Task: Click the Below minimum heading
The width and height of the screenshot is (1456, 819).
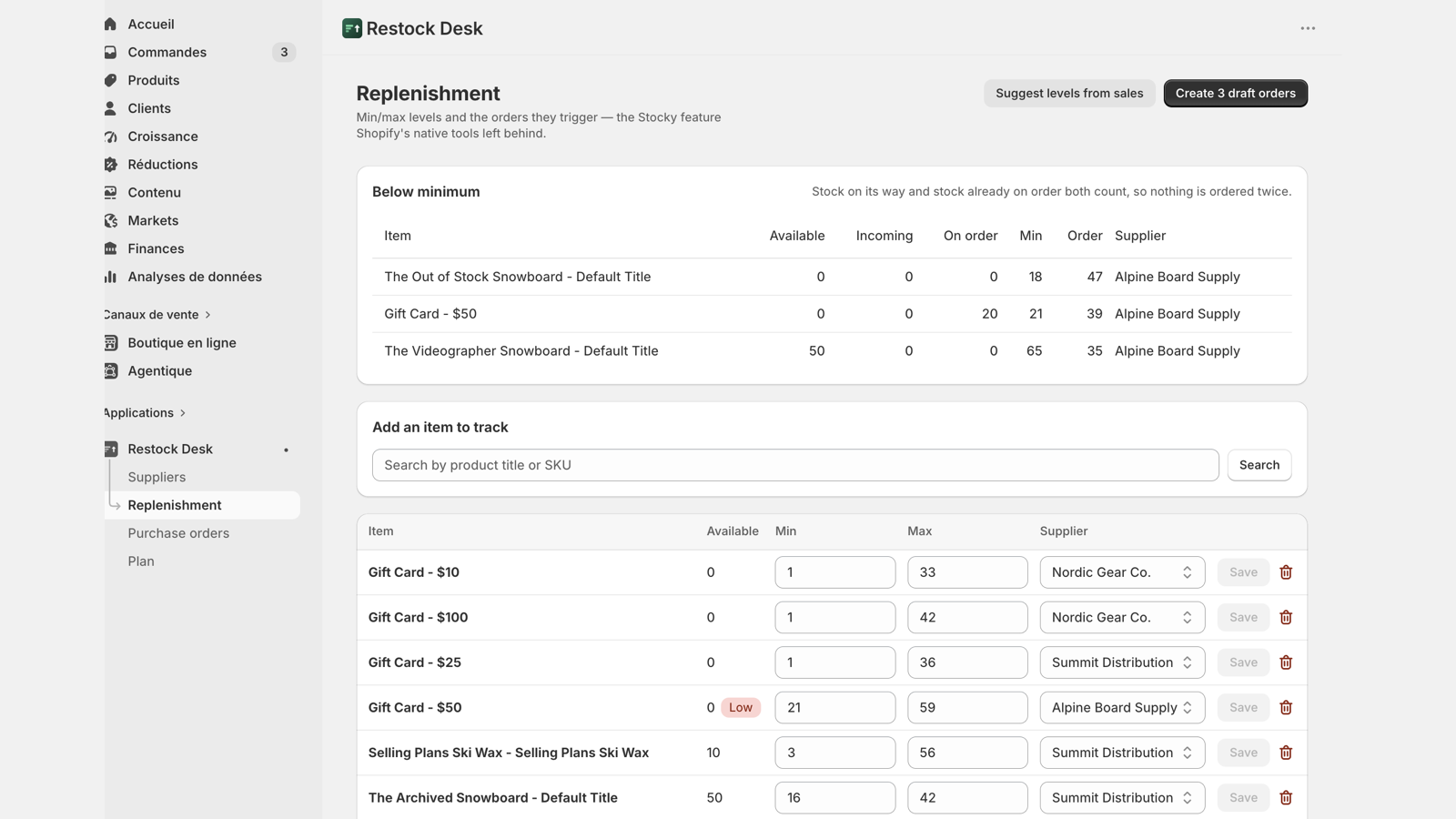Action: pyautogui.click(x=426, y=192)
